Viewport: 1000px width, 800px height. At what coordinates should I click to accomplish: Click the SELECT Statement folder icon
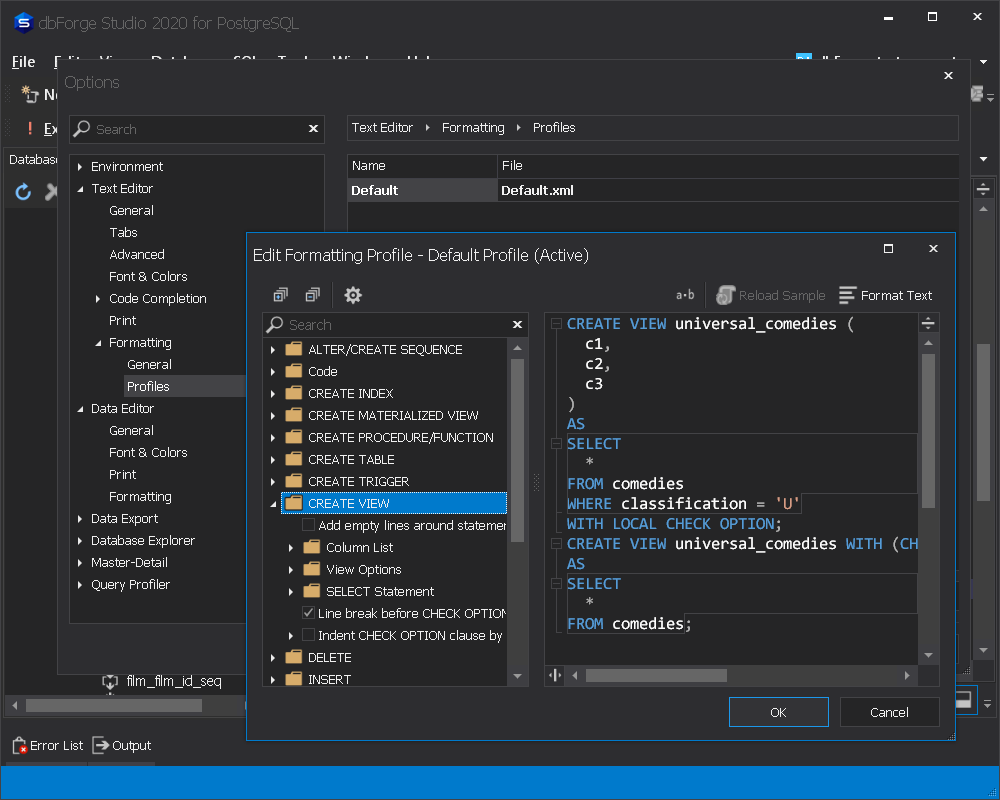click(x=311, y=591)
